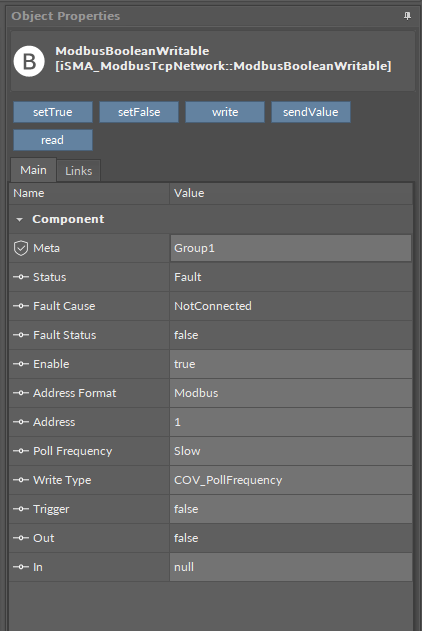The width and height of the screenshot is (422, 631).
Task: Click the read action button
Action: point(53,140)
